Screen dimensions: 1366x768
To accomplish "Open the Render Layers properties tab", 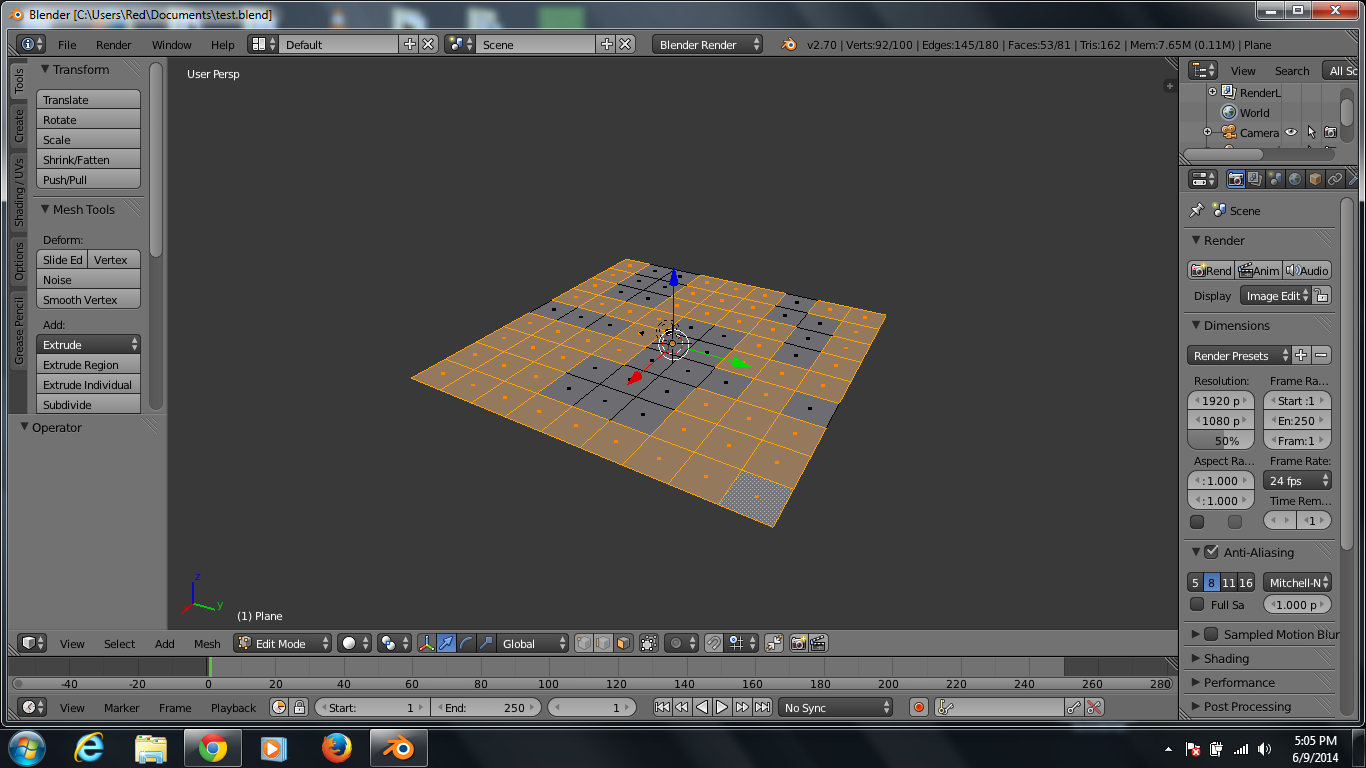I will tap(1255, 179).
